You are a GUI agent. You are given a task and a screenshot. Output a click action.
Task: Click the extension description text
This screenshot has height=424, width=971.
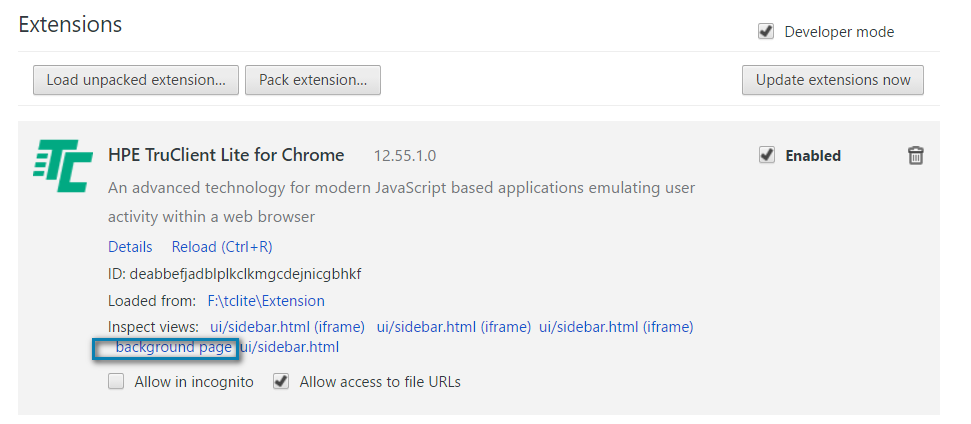pyautogui.click(x=401, y=202)
